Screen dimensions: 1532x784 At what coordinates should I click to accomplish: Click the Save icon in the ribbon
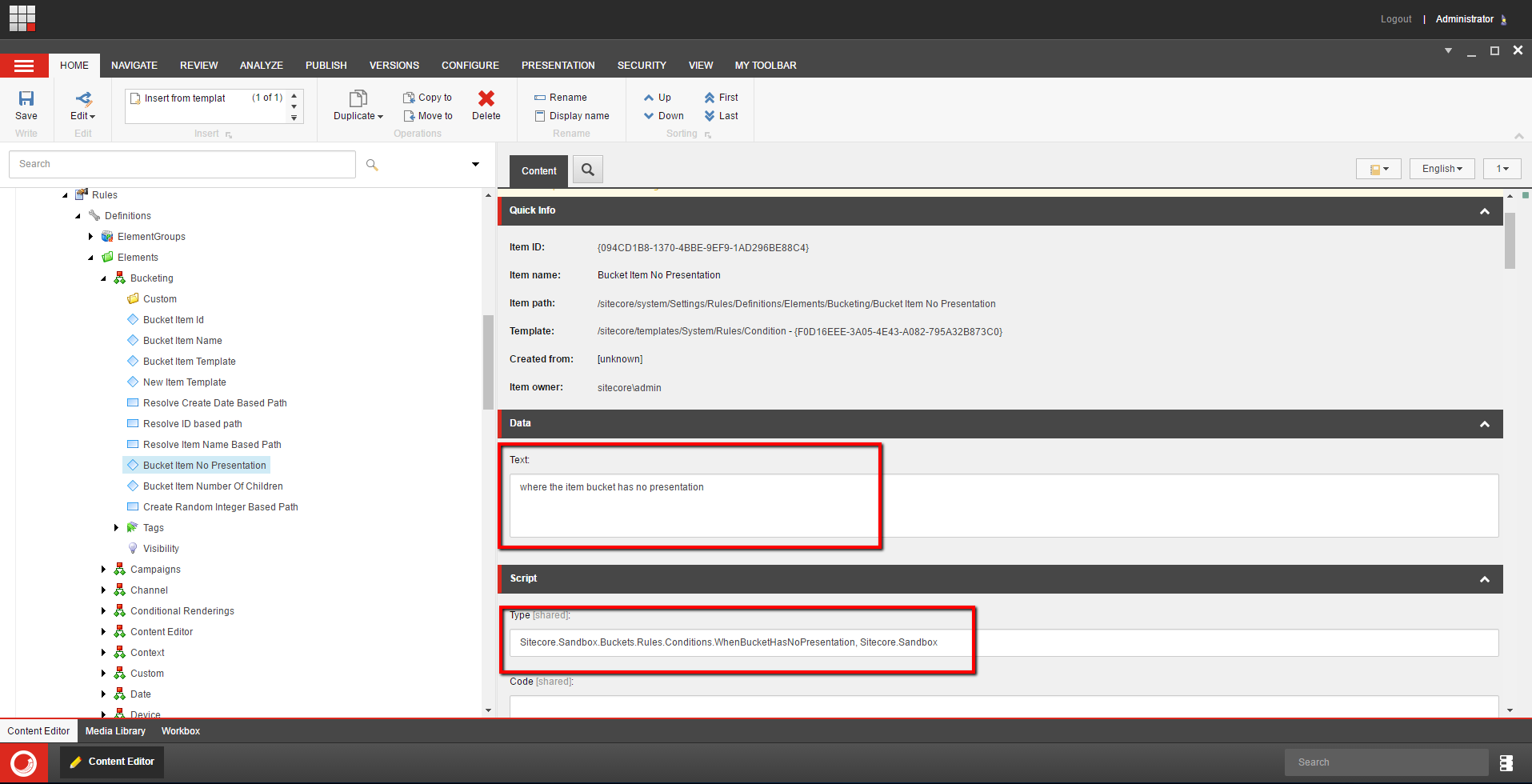click(x=26, y=98)
